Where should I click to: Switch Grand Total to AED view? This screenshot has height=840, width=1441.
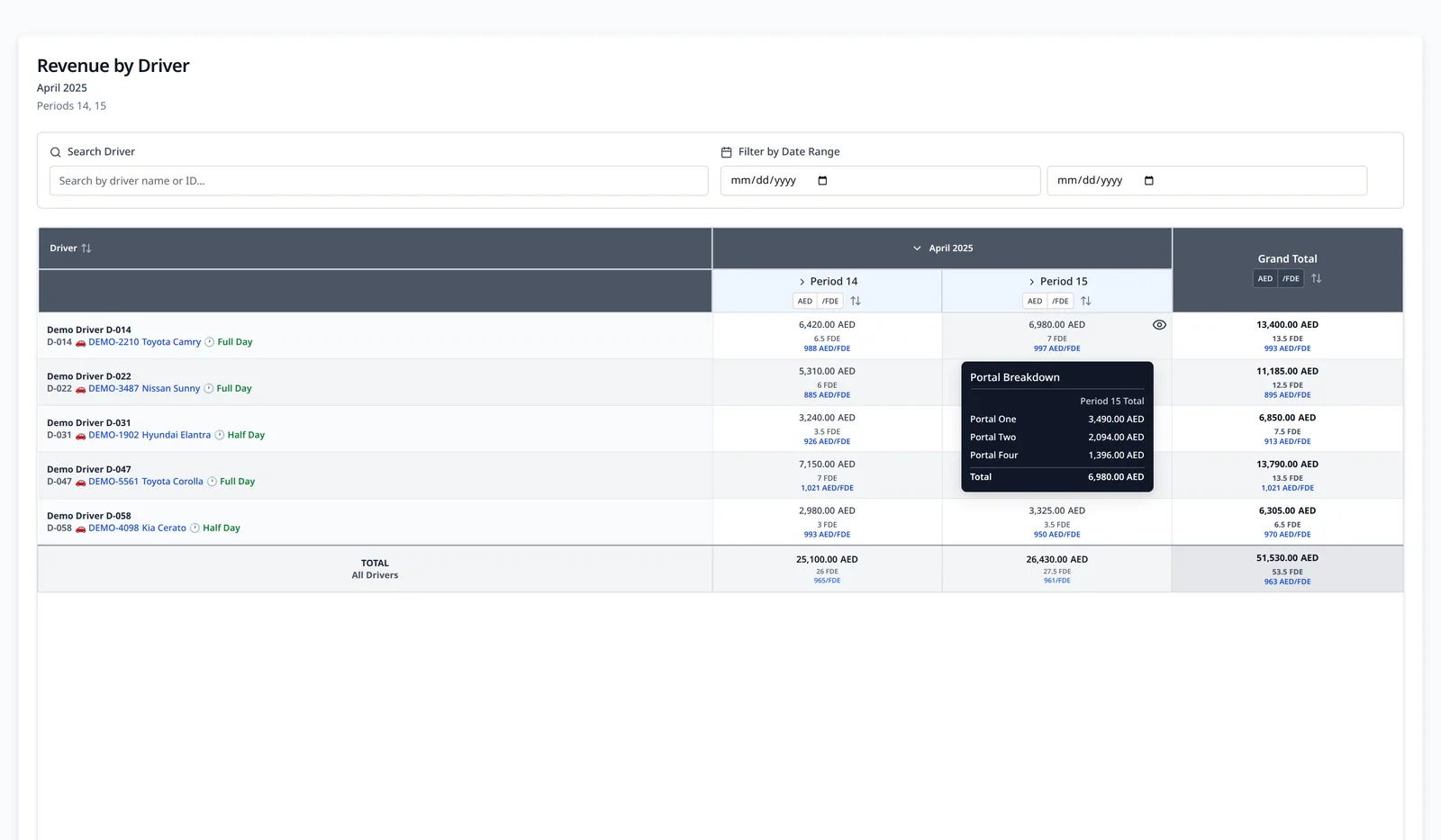pos(1265,279)
